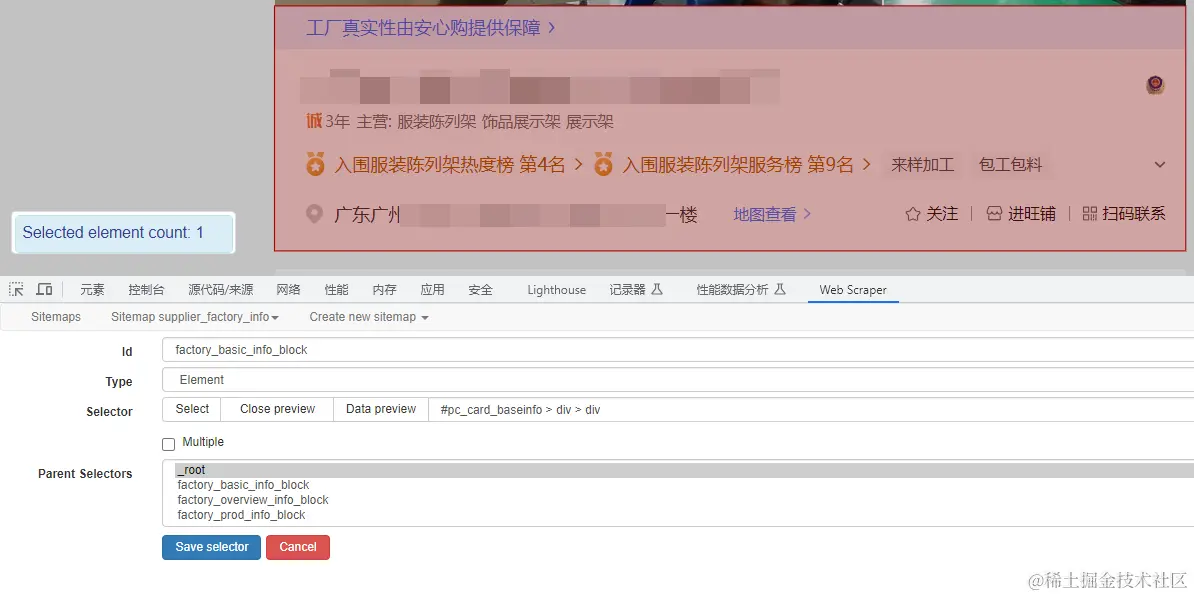Click the star icon next to 关注

(x=911, y=213)
